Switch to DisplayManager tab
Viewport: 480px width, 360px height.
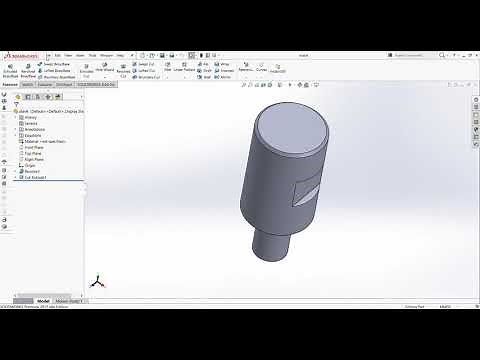click(x=58, y=97)
